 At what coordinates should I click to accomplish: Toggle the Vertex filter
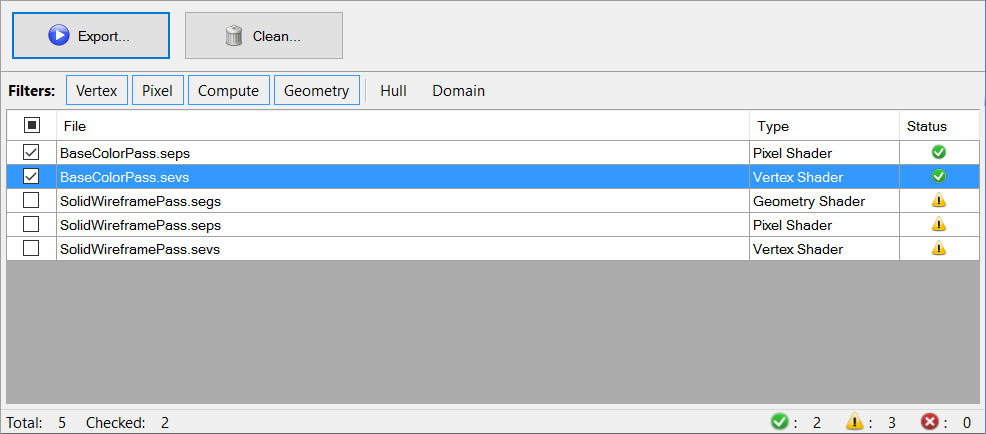click(x=97, y=91)
